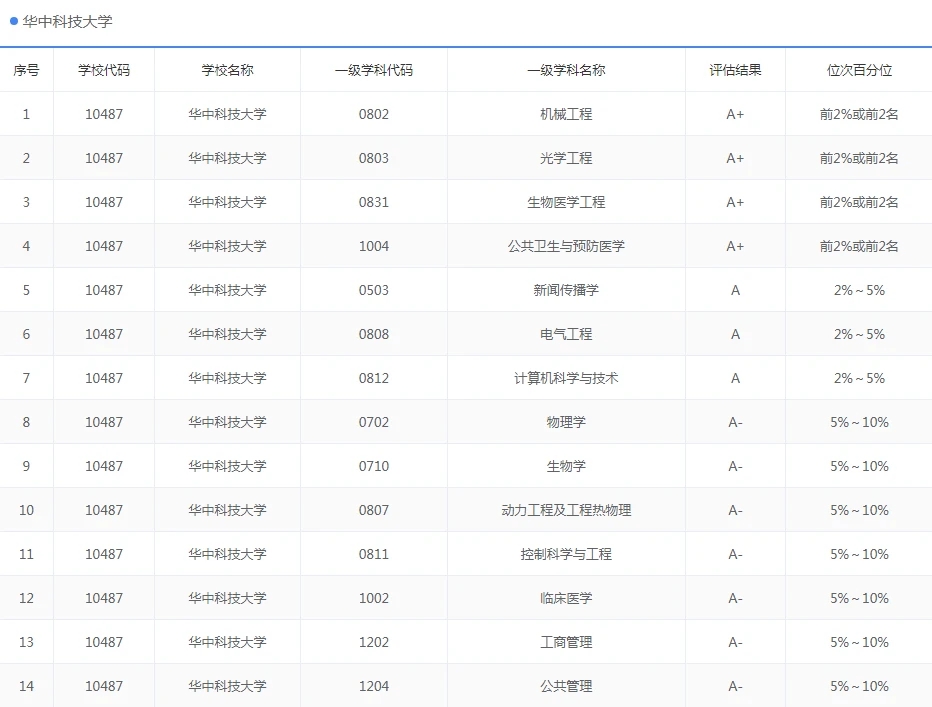Click school code 10487 in the 机械工程 row

click(x=104, y=114)
